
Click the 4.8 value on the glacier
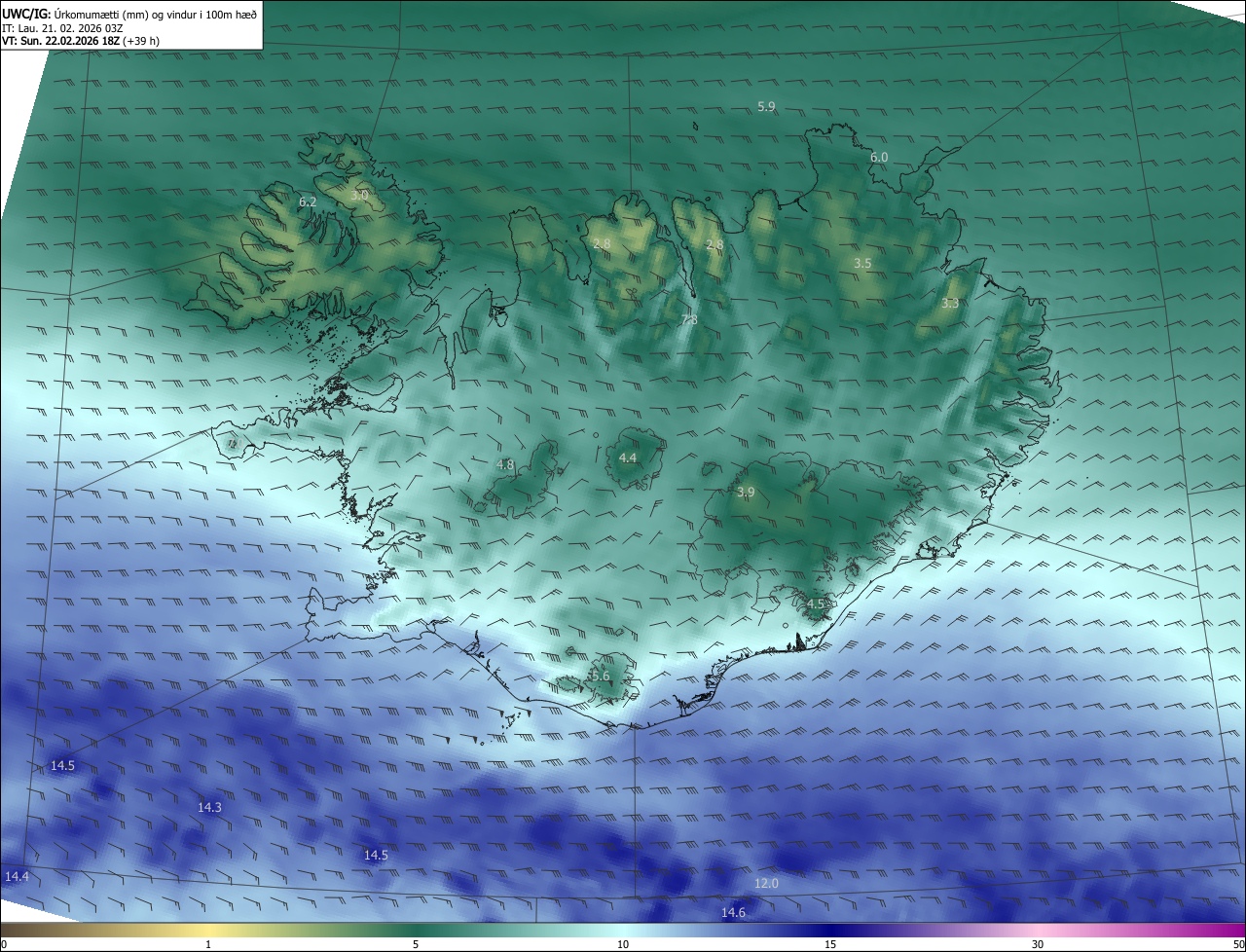505,465
